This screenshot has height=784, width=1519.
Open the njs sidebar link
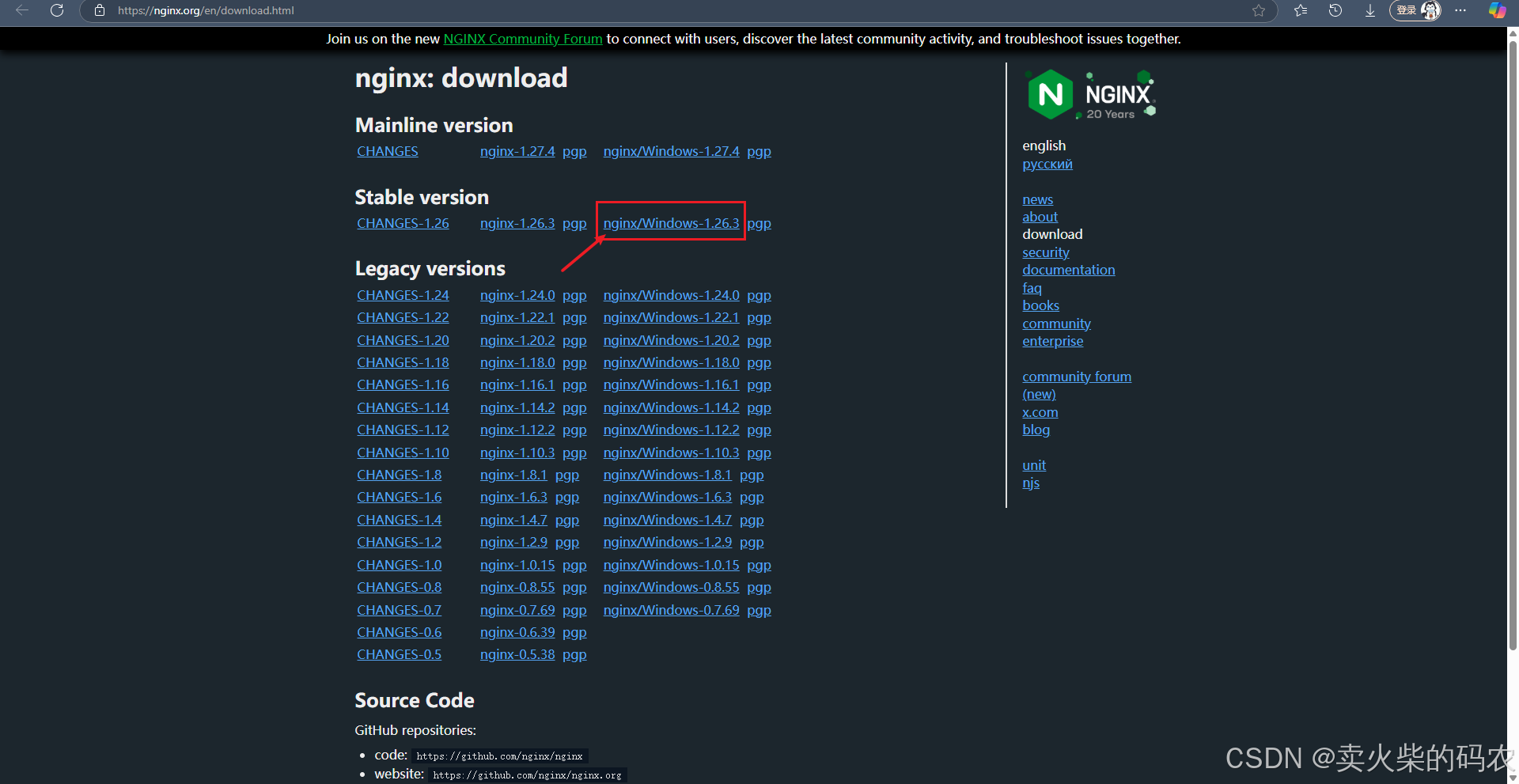click(x=1031, y=483)
